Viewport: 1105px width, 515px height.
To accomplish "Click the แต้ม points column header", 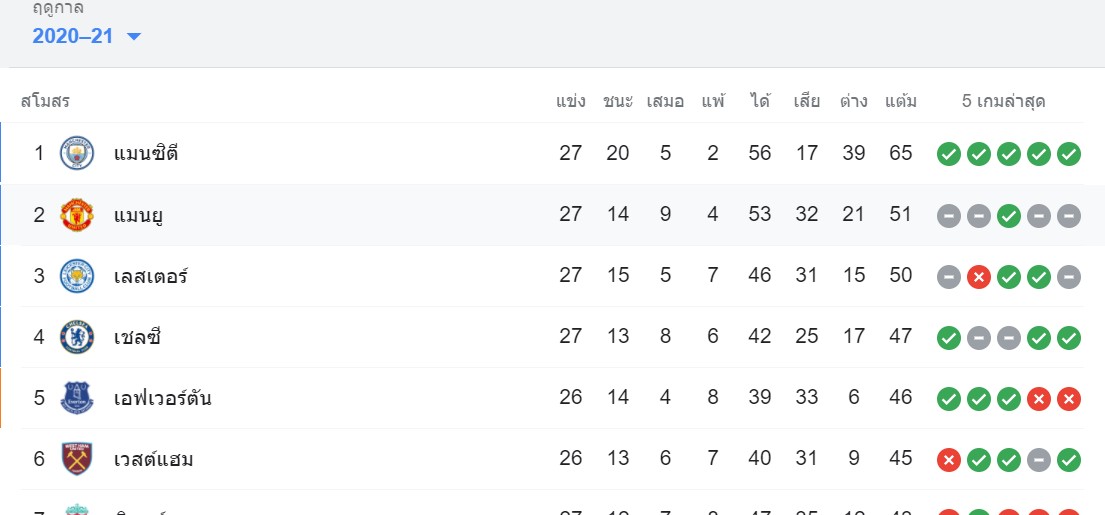I will coord(901,101).
